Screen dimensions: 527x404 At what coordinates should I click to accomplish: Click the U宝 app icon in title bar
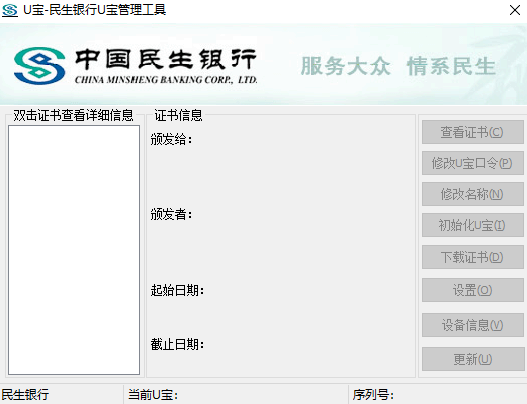10,10
